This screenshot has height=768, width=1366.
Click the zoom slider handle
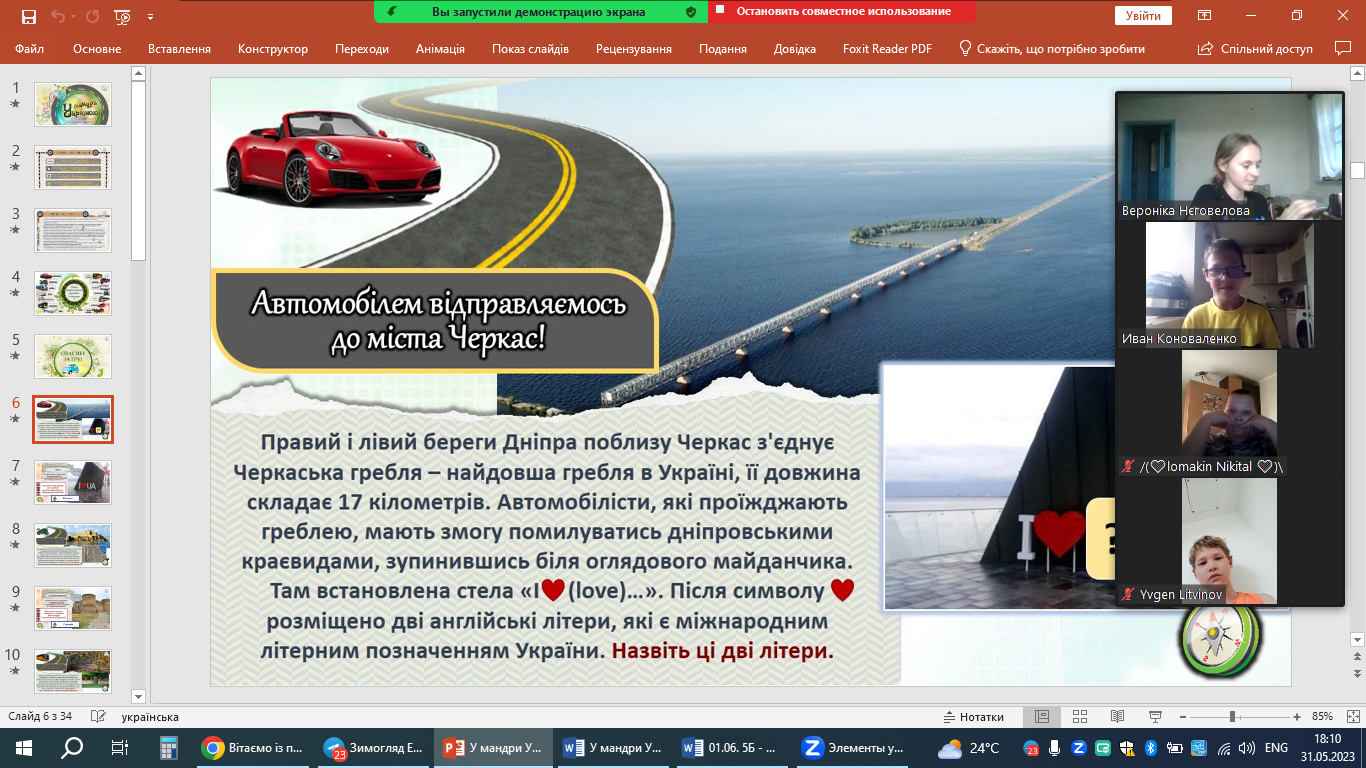coord(1232,717)
